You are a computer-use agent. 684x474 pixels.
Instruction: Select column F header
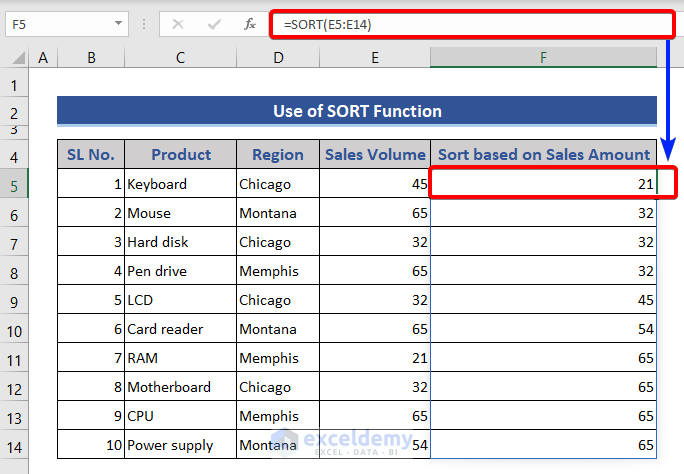coord(543,58)
